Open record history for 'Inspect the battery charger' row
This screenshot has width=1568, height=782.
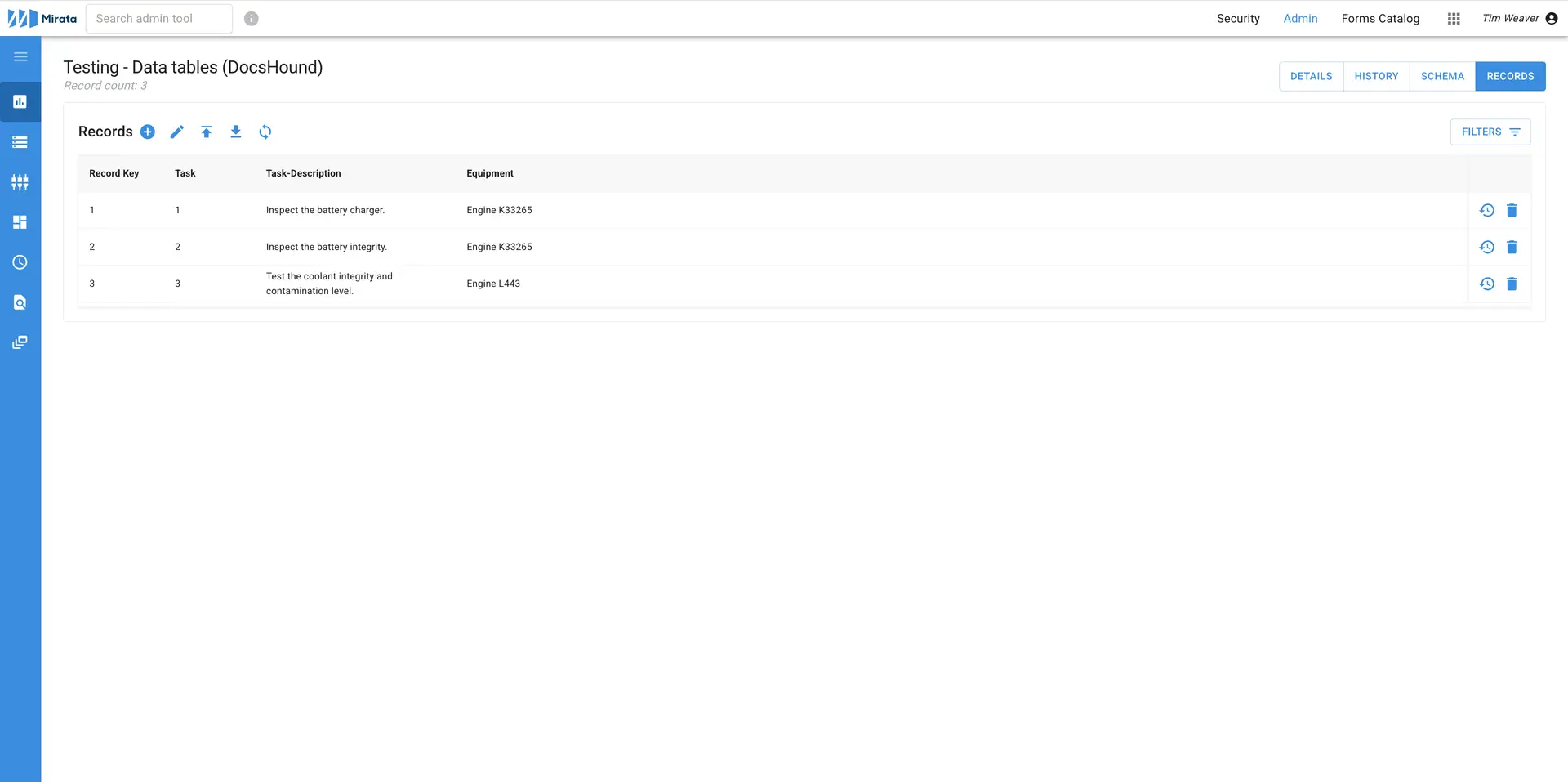[x=1487, y=210]
